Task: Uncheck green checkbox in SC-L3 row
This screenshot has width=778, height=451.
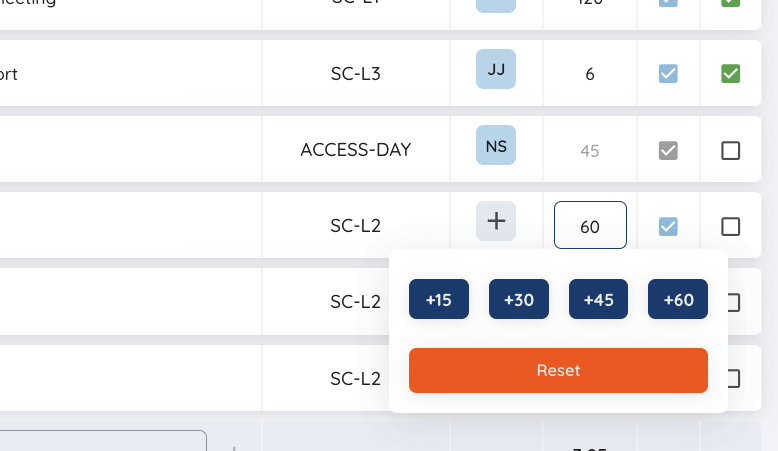Action: pos(730,73)
